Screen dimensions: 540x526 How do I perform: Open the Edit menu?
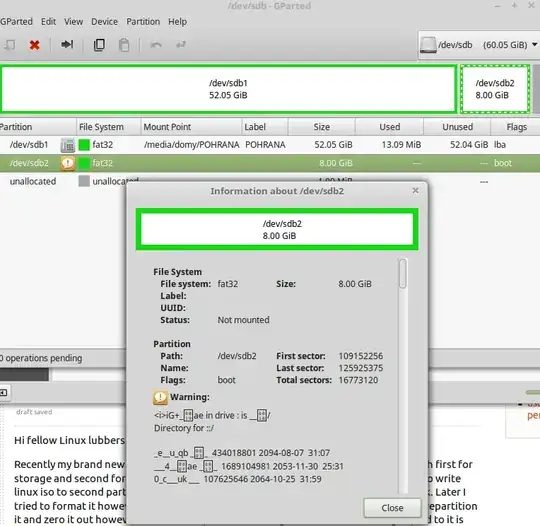(x=48, y=22)
